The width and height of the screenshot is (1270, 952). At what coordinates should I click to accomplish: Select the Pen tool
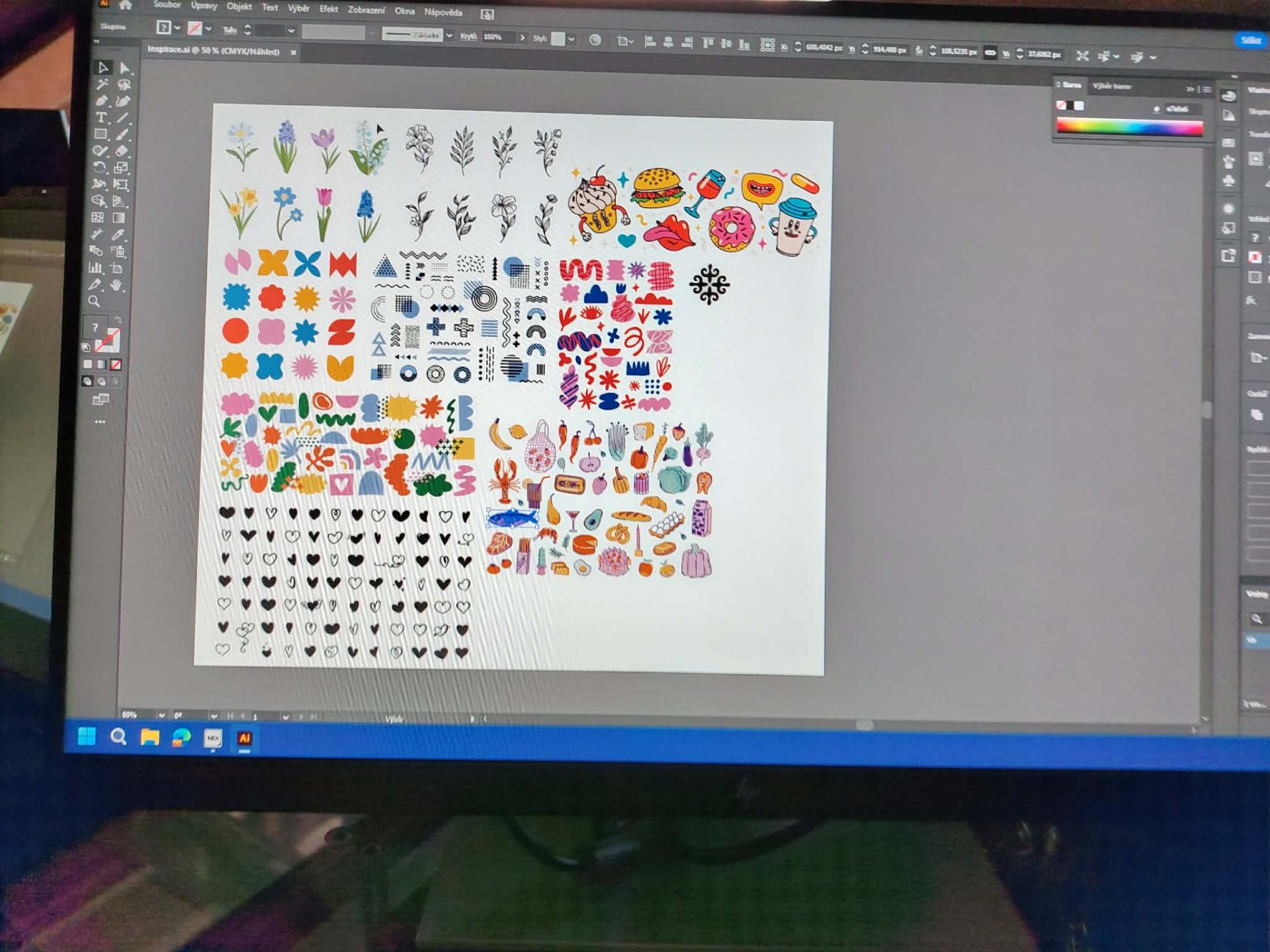tap(101, 101)
